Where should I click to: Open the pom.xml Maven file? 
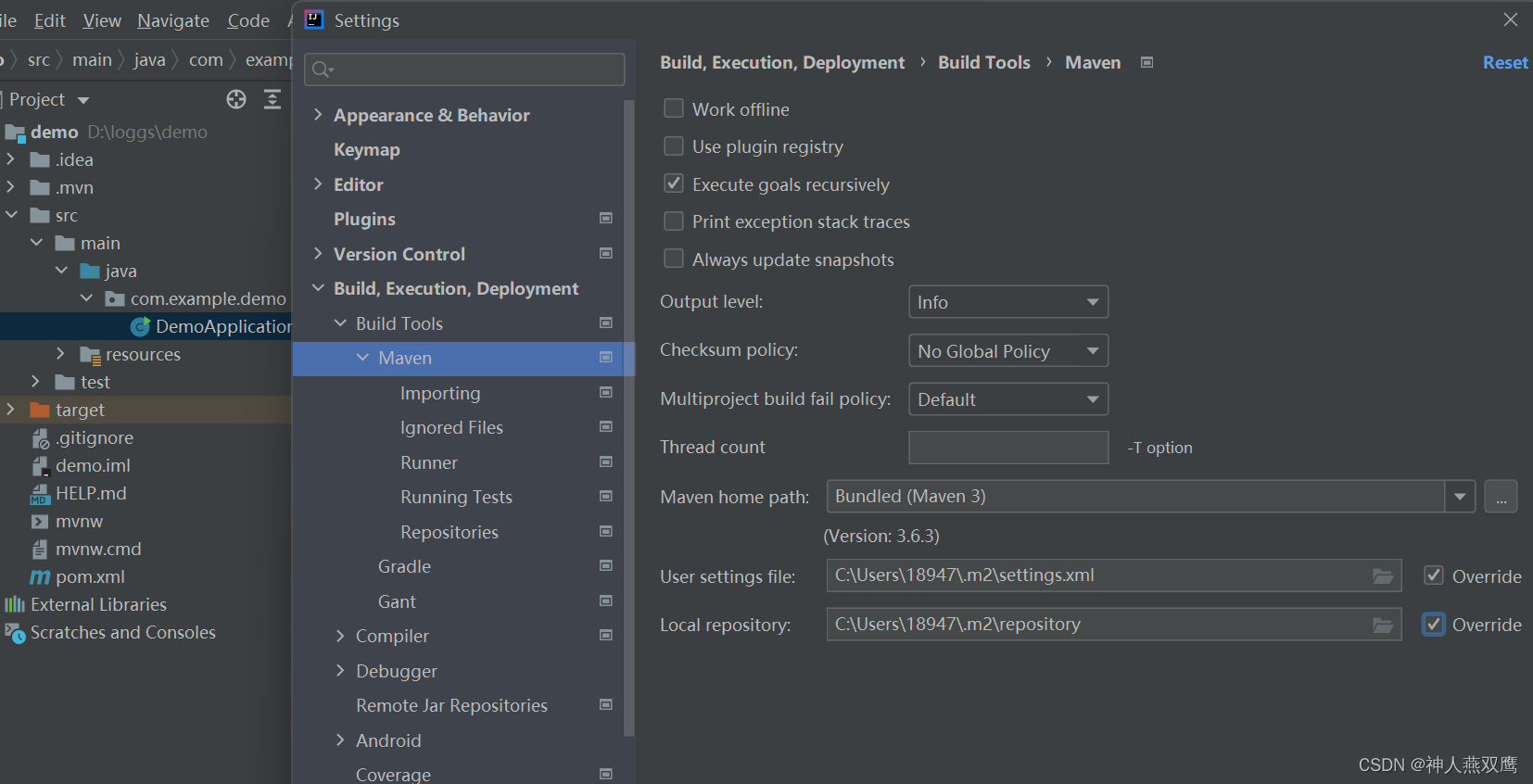90,576
